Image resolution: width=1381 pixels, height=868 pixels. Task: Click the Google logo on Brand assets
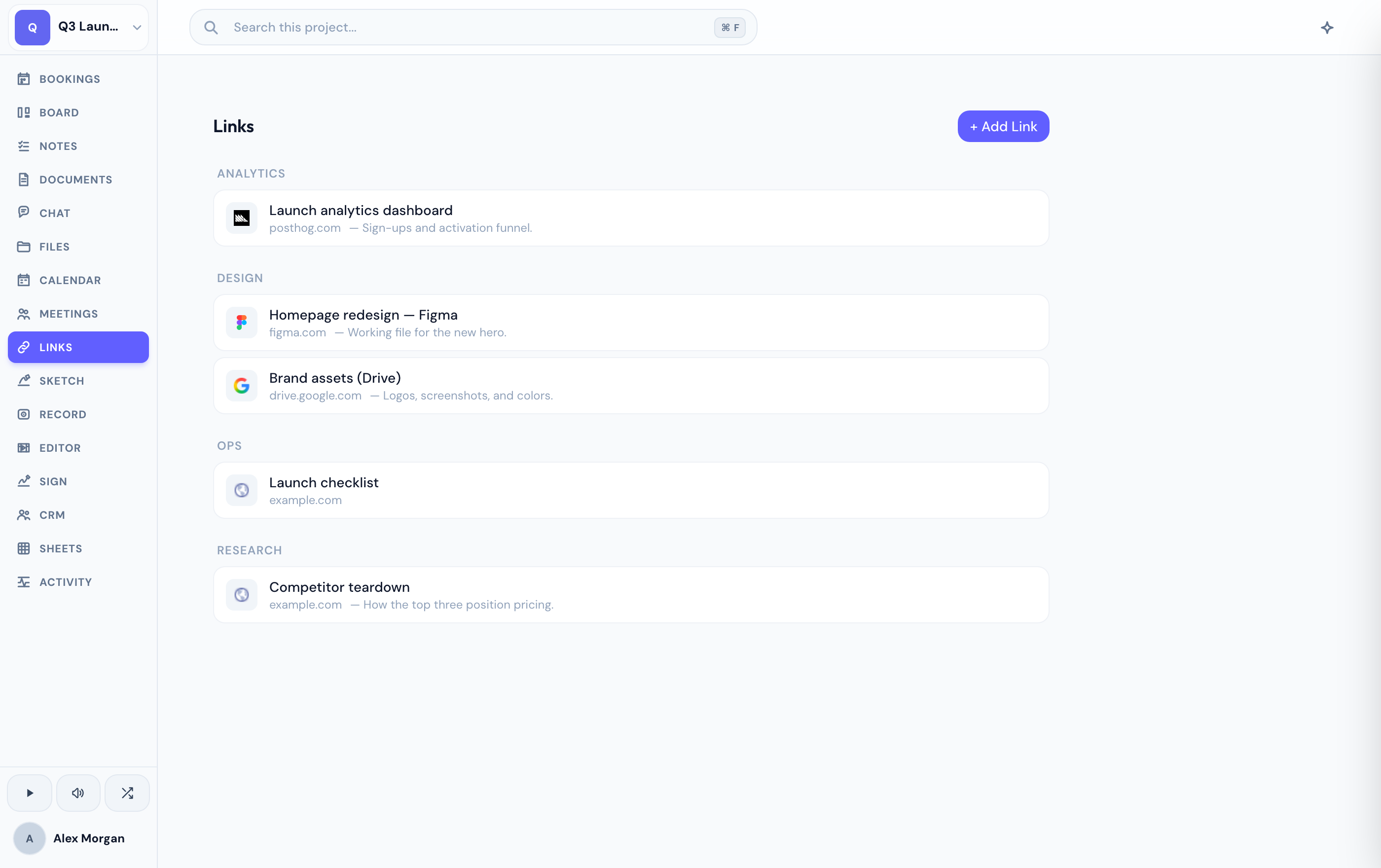(242, 386)
